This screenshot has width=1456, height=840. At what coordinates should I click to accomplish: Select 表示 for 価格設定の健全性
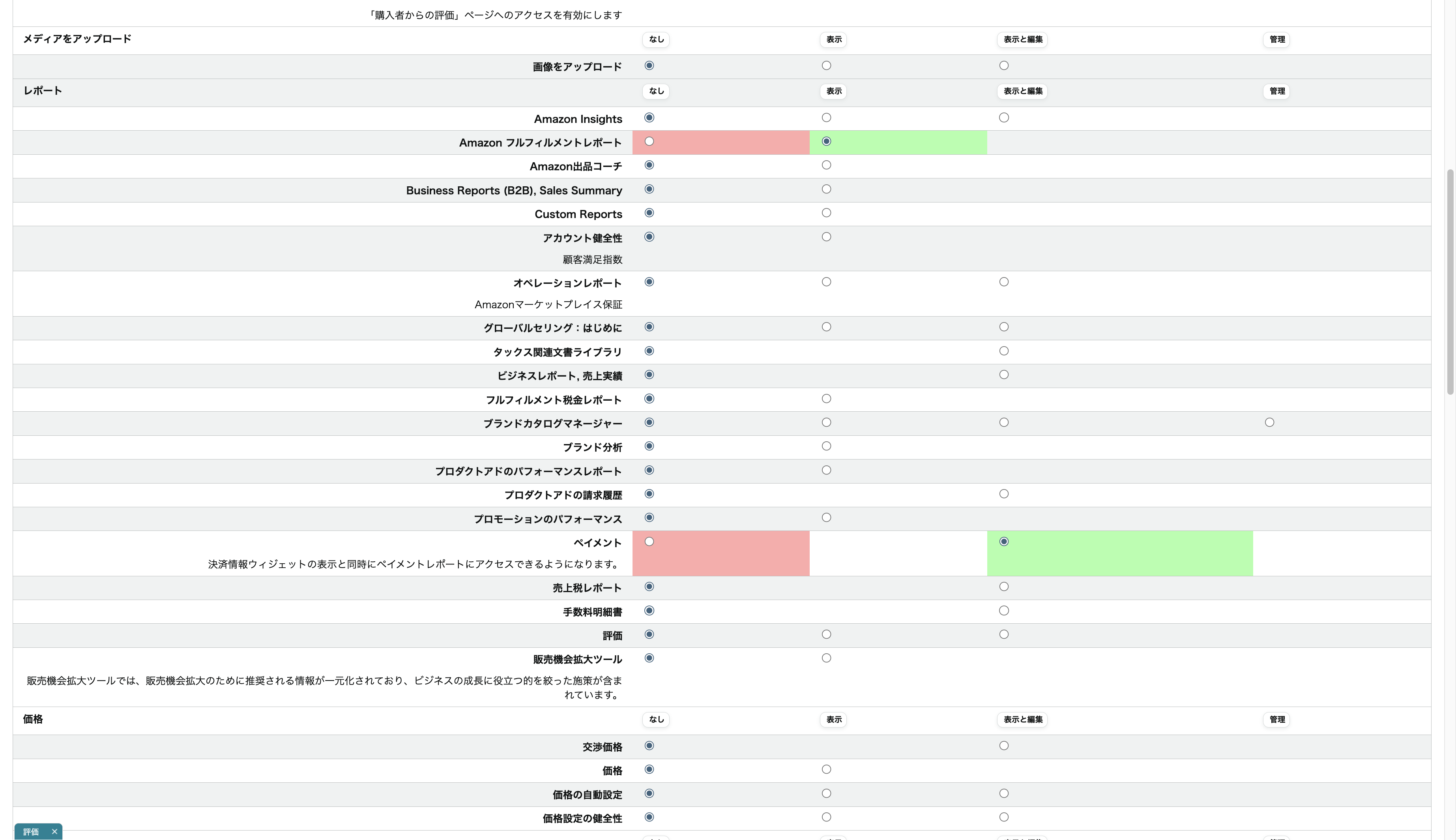coord(826,817)
